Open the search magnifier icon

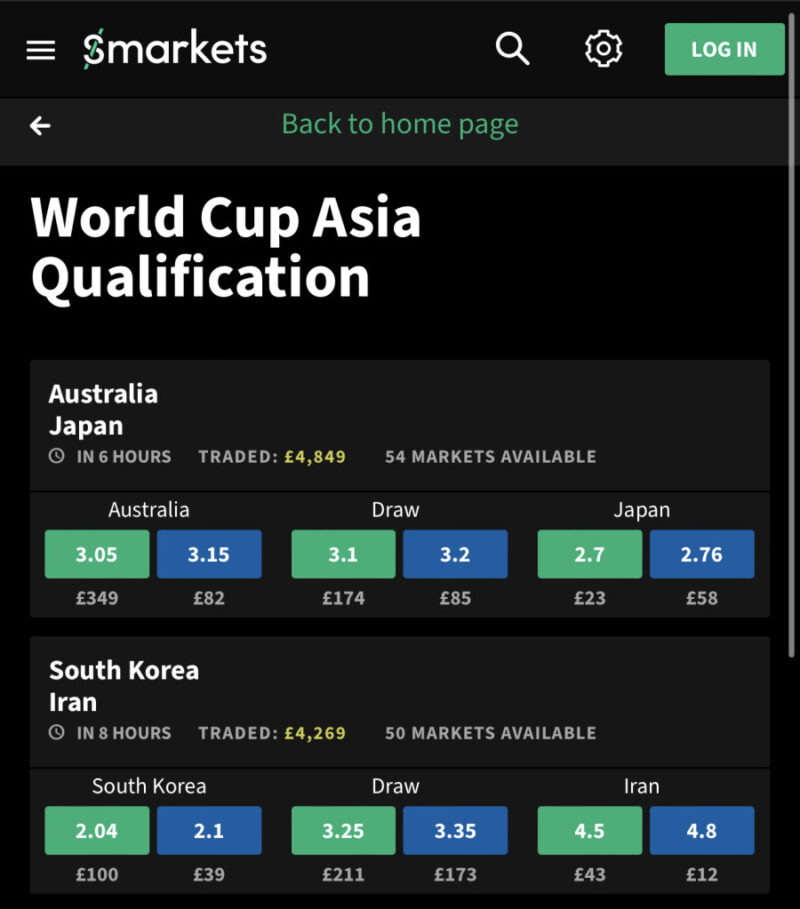tap(512, 48)
